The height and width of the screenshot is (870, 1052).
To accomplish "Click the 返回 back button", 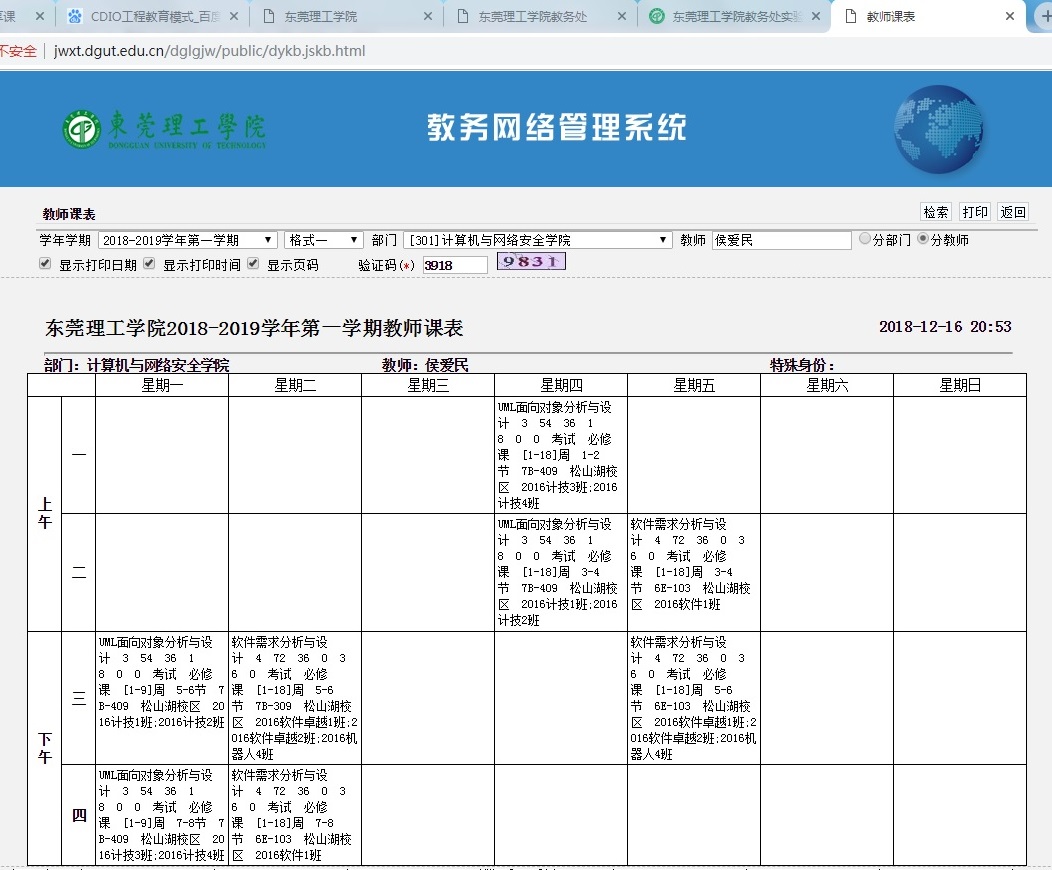I will point(1013,212).
